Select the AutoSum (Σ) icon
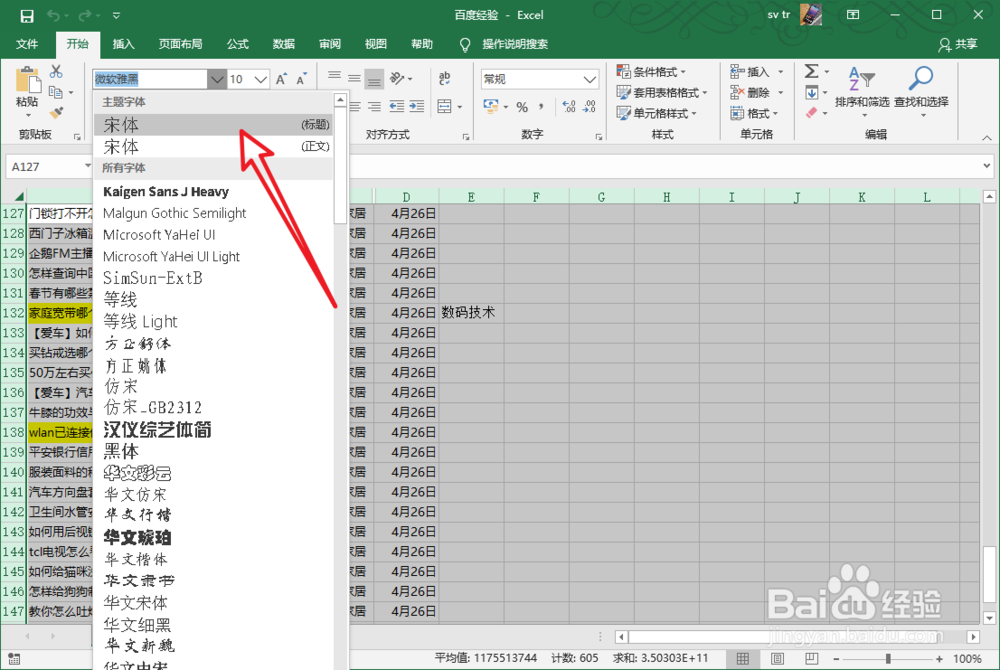Screen dimensions: 1000x670 point(812,72)
